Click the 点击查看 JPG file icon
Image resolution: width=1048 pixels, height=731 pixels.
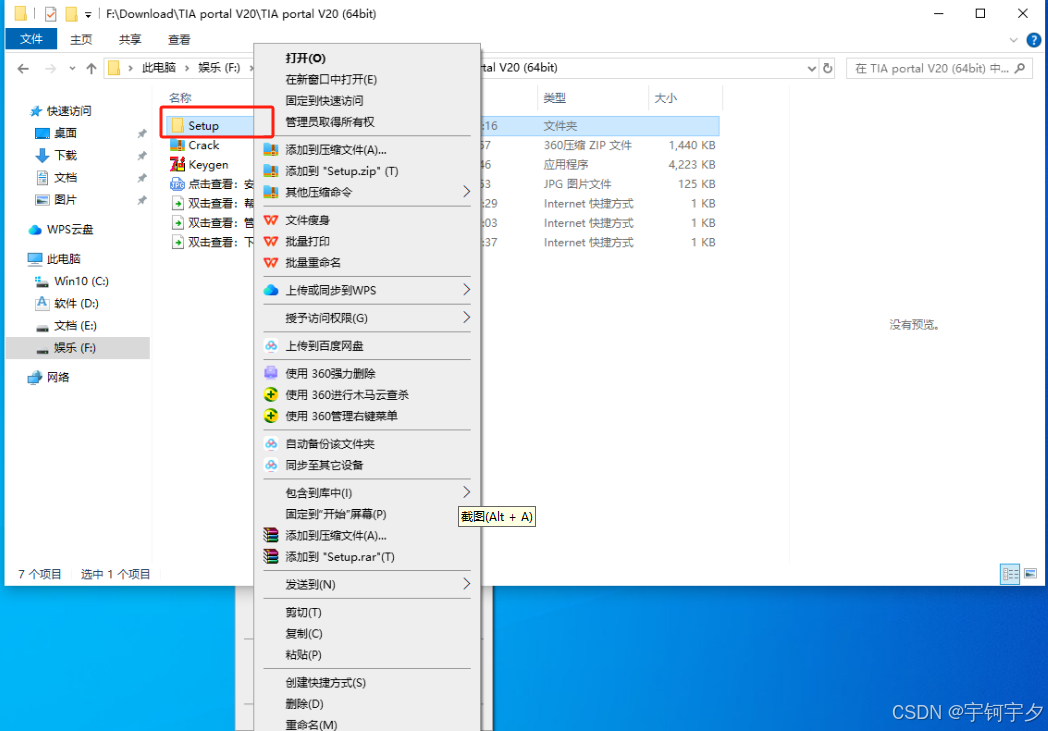pos(177,184)
